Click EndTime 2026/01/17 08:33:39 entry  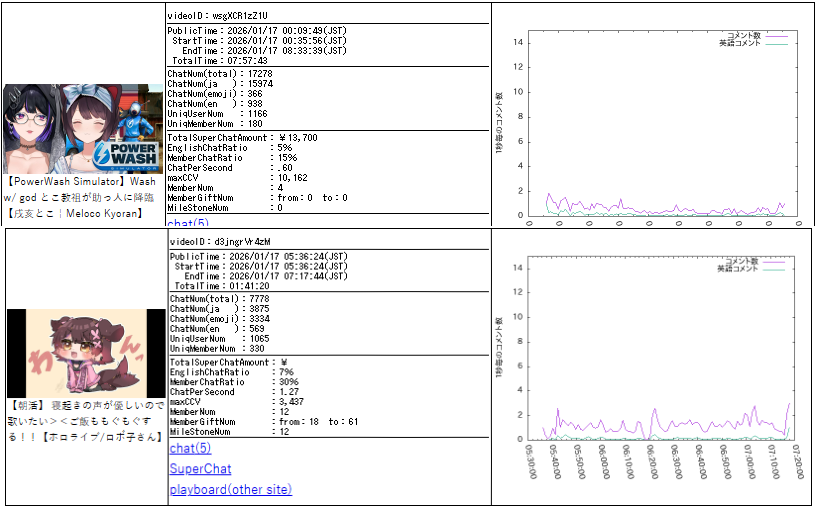[x=264, y=51]
